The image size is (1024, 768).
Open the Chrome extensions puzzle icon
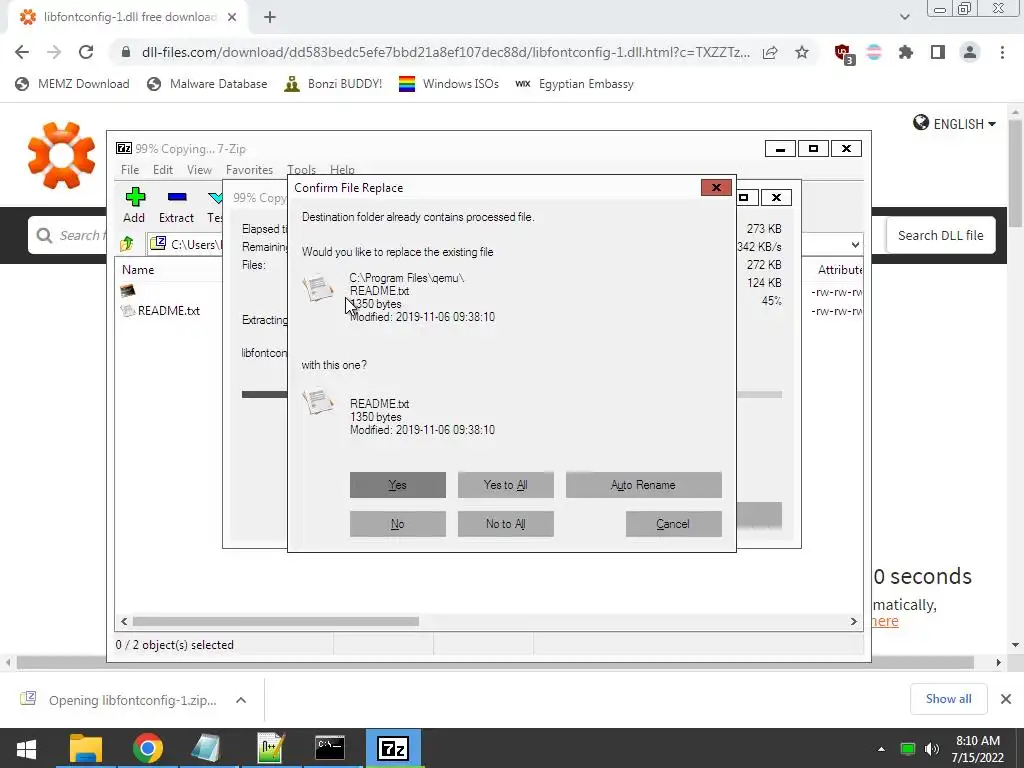click(906, 52)
